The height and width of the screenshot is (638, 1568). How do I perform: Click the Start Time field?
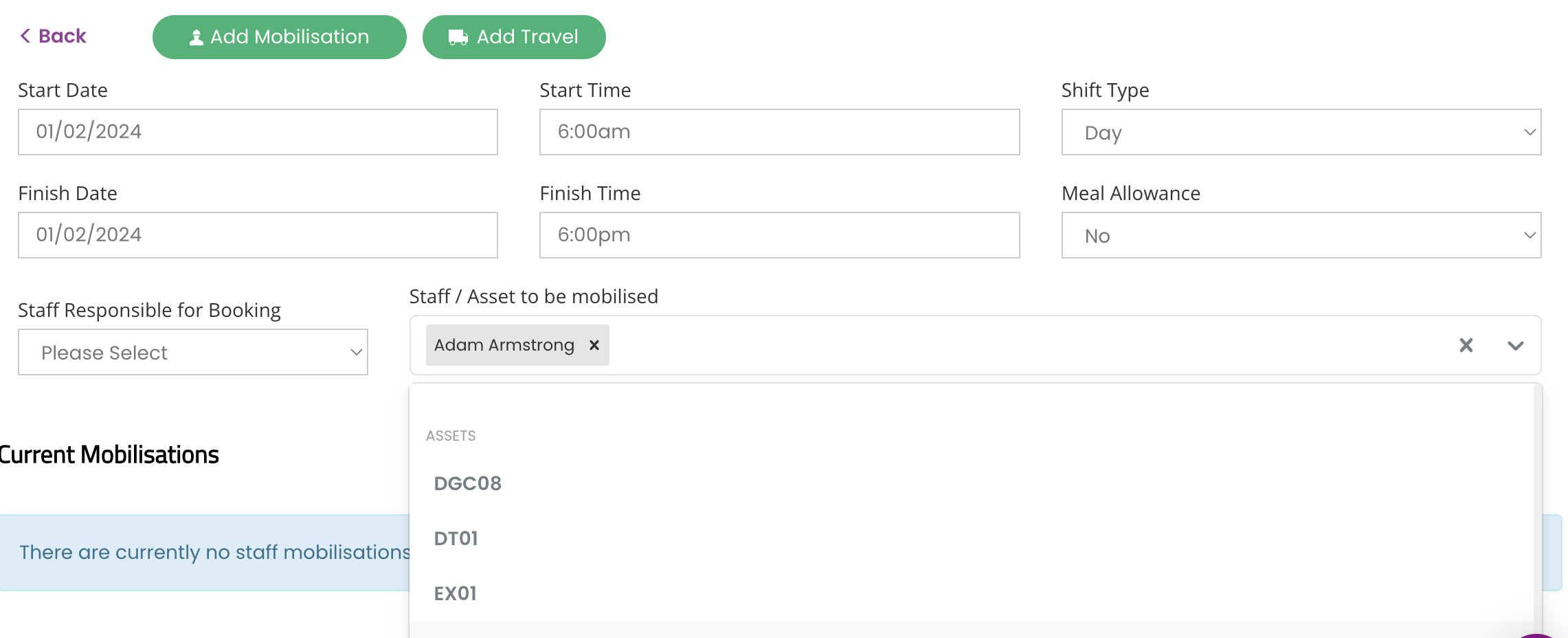(780, 132)
